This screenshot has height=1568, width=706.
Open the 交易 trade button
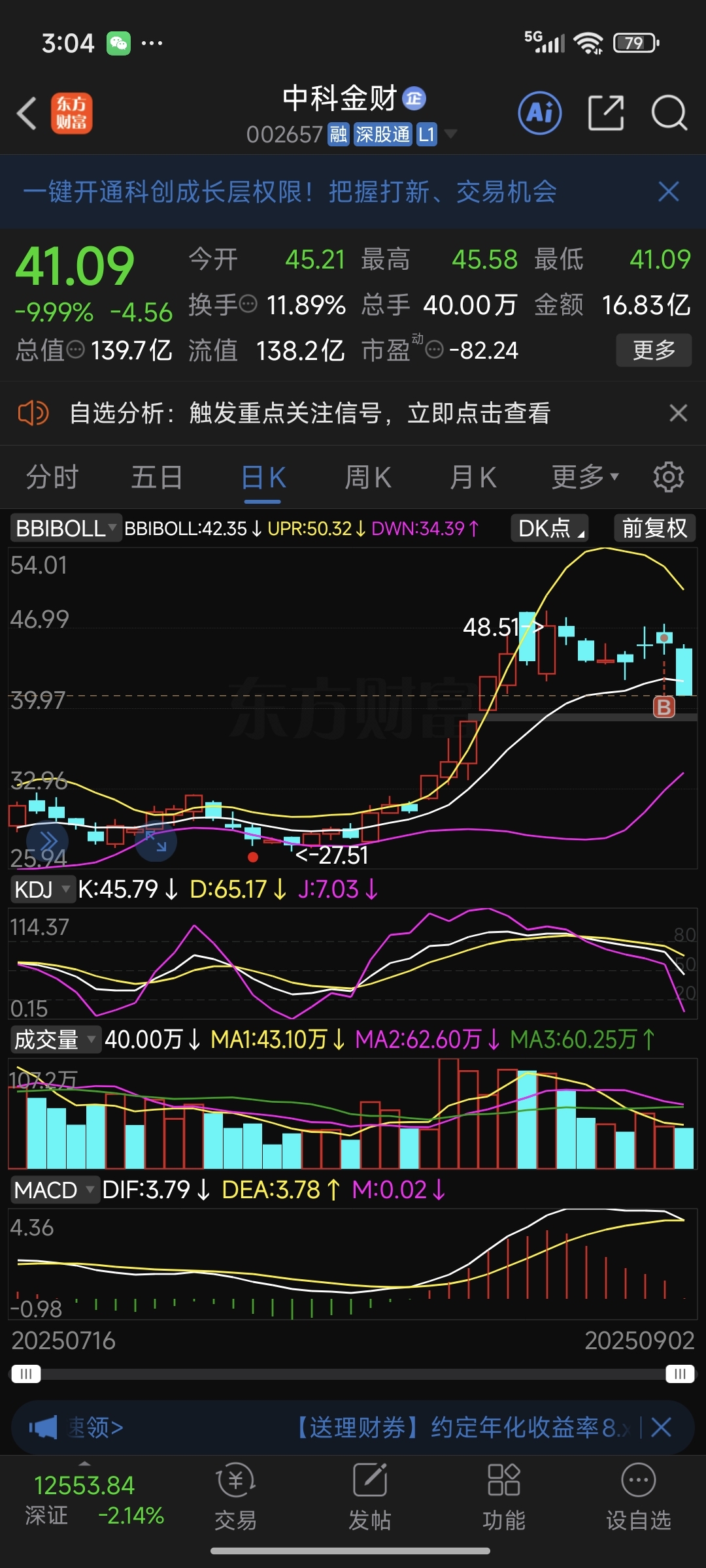(x=235, y=1496)
